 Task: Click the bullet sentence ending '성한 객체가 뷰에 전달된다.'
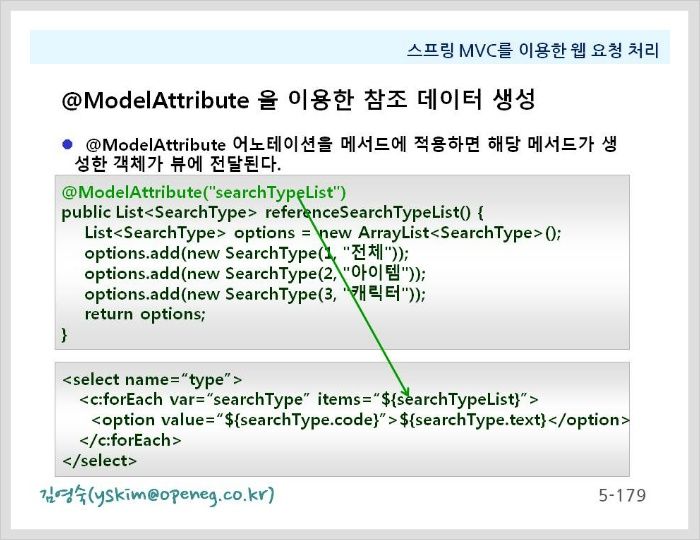(345, 154)
